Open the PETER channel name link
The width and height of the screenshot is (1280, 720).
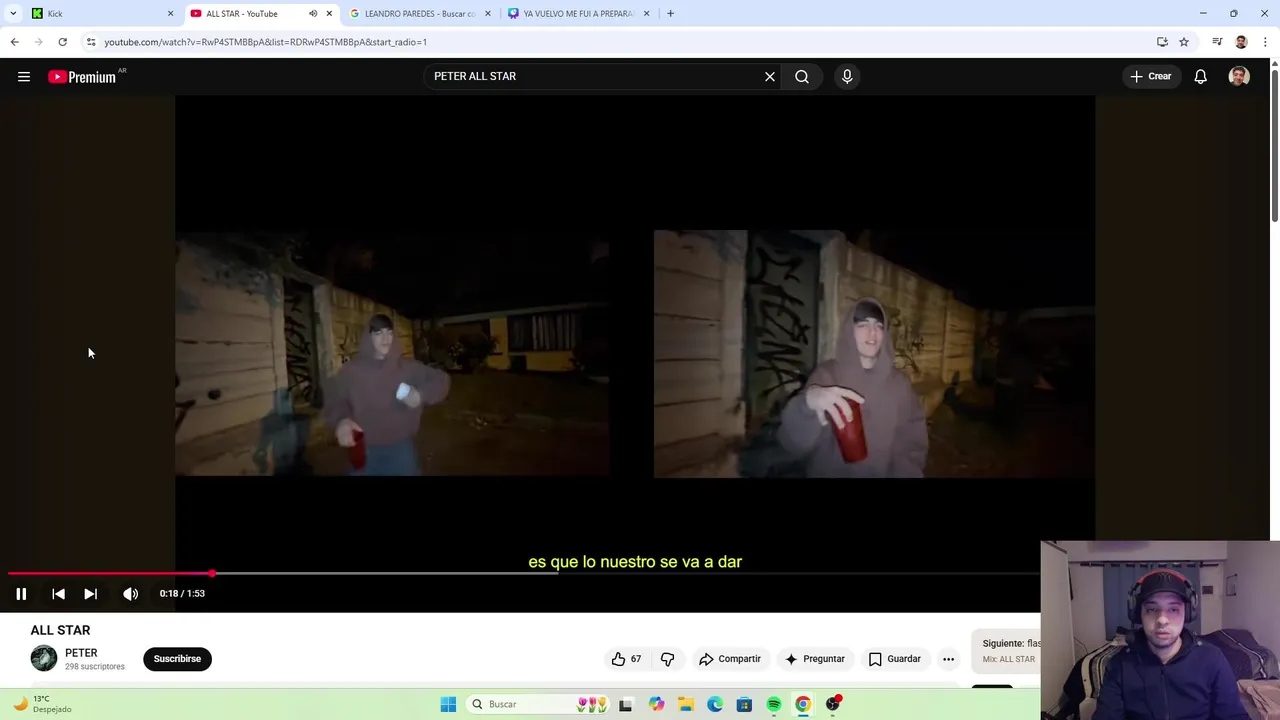click(x=81, y=653)
